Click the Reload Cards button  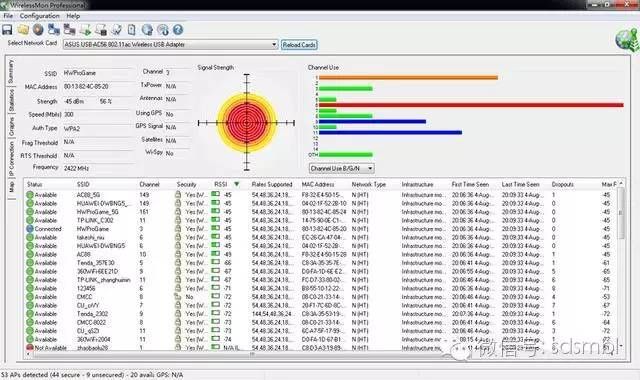coord(299,45)
